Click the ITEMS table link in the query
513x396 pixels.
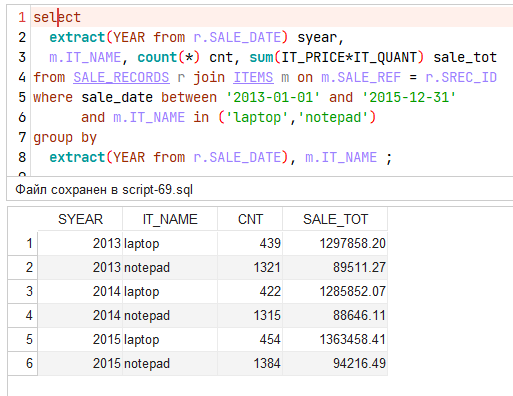[253, 77]
